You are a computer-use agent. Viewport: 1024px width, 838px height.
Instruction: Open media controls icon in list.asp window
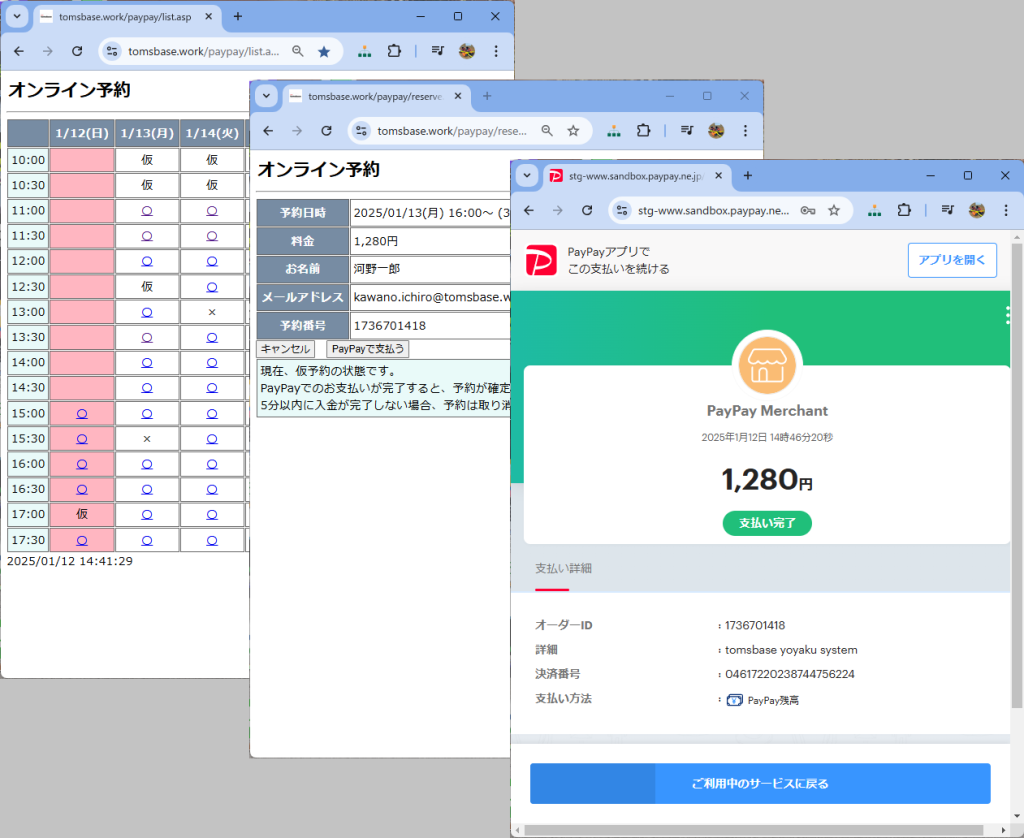pyautogui.click(x=438, y=51)
